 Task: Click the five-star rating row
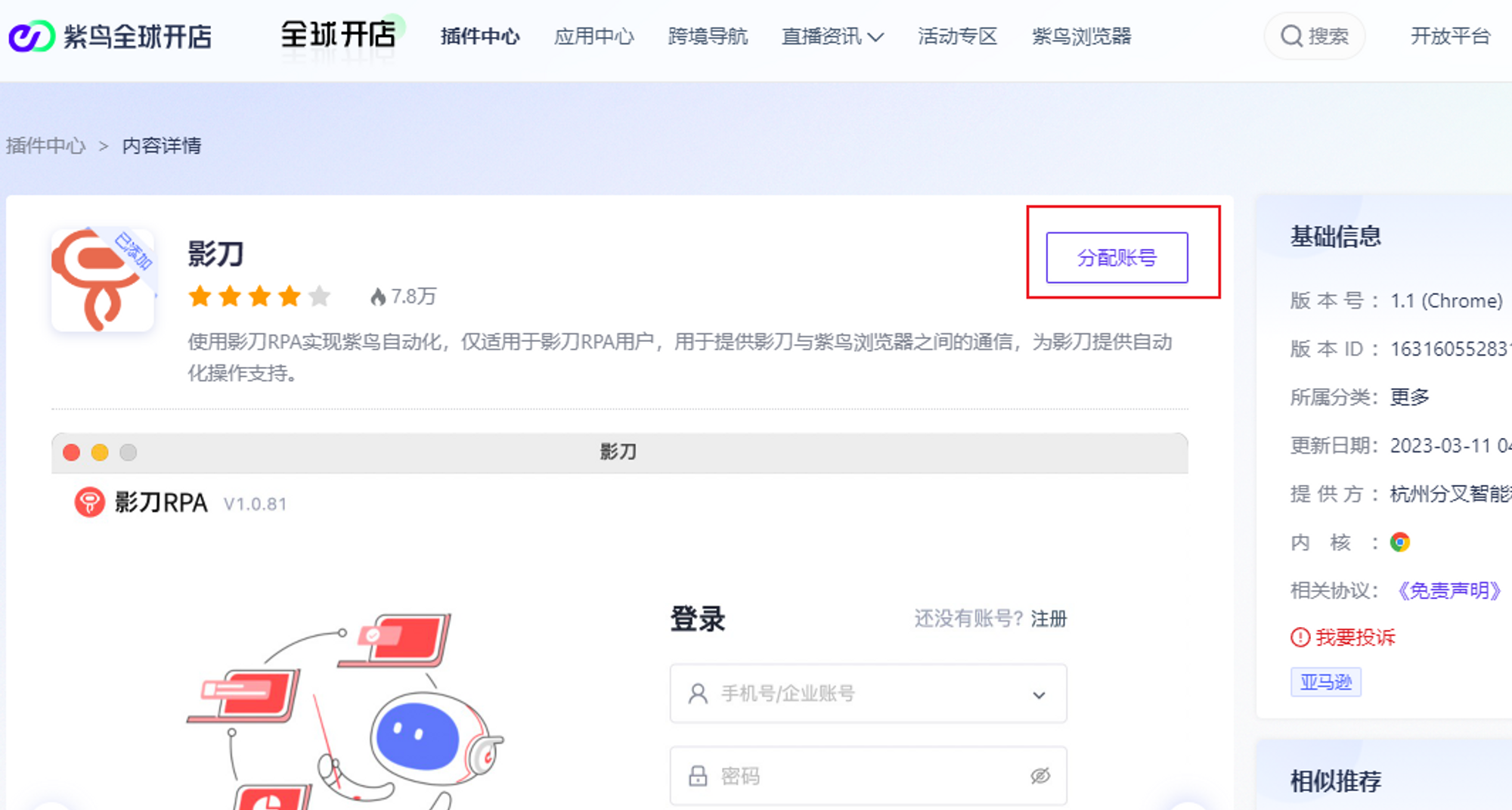(x=259, y=296)
